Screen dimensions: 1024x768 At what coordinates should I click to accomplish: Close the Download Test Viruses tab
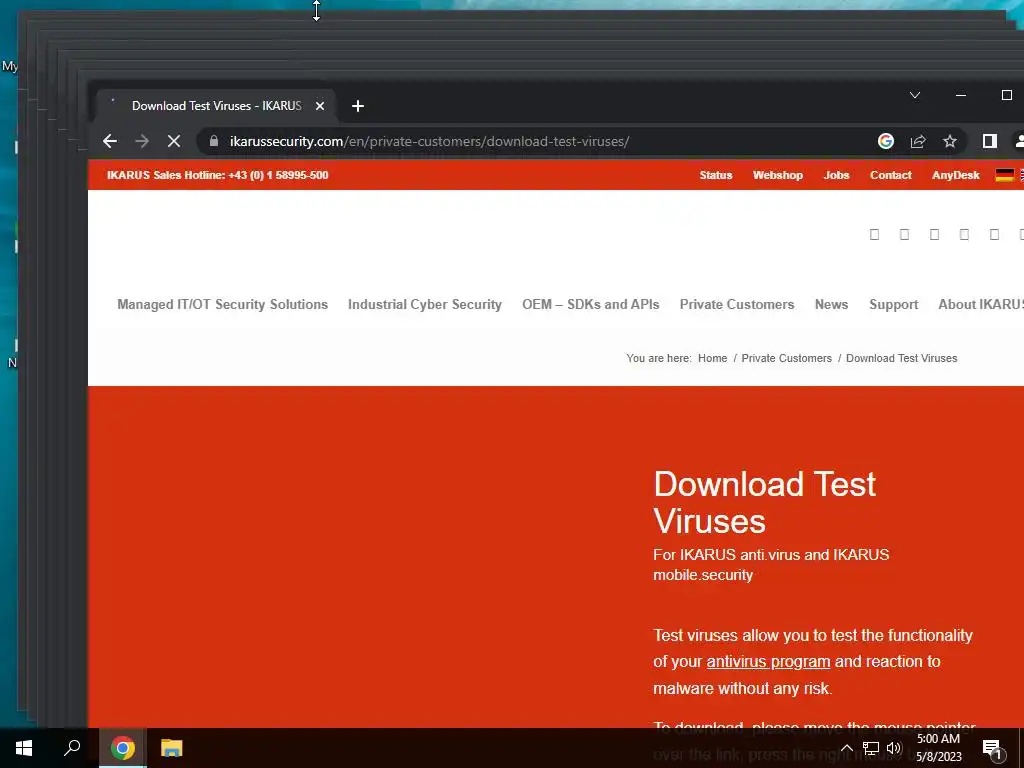(x=320, y=106)
